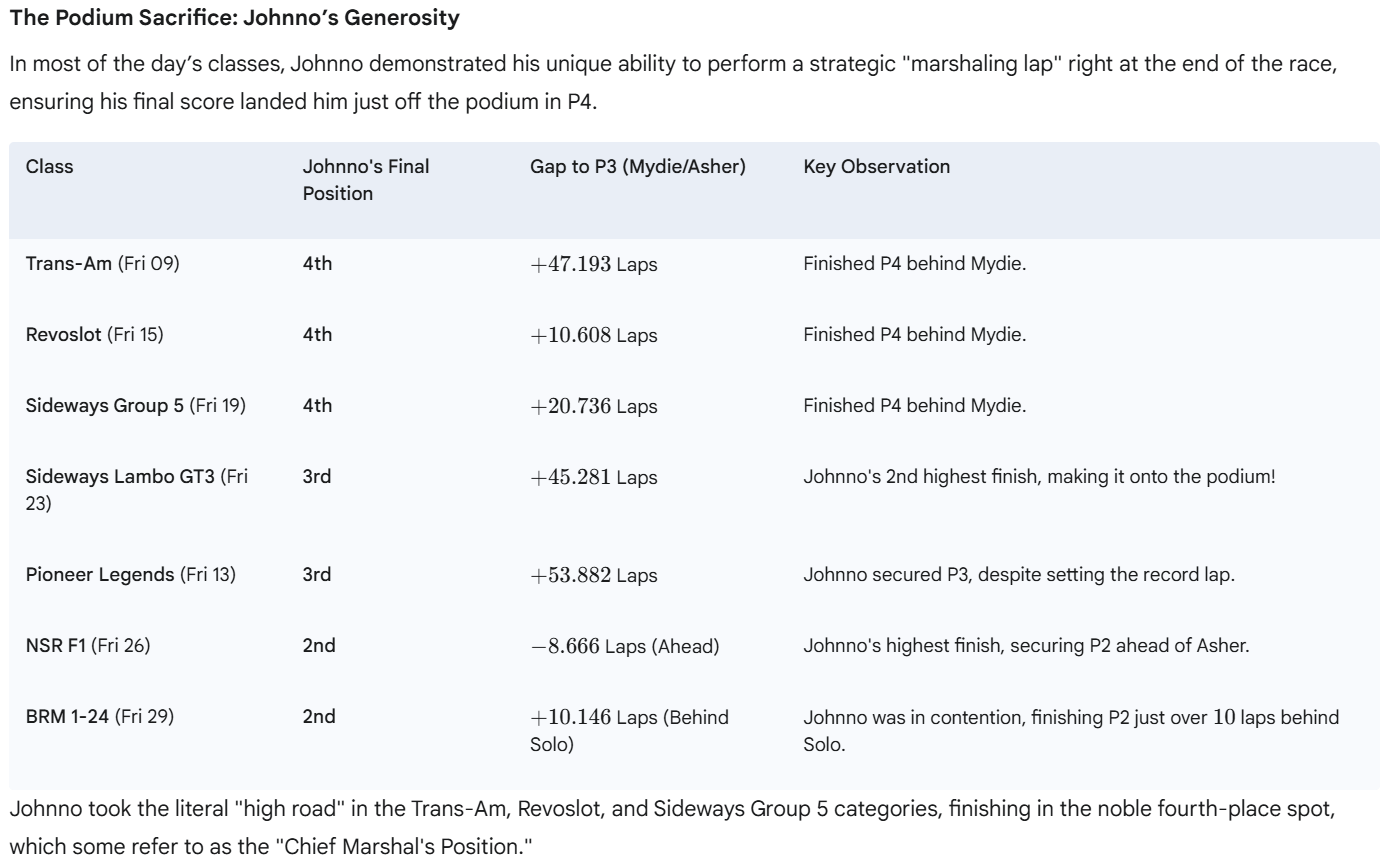1386x865 pixels.
Task: Select the Trans-Am (Fri 09) class cell
Action: pos(103,265)
